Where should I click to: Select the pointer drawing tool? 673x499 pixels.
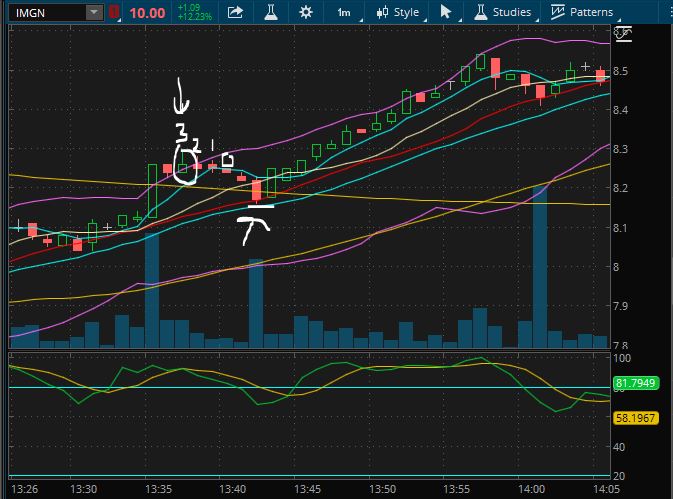click(x=446, y=12)
